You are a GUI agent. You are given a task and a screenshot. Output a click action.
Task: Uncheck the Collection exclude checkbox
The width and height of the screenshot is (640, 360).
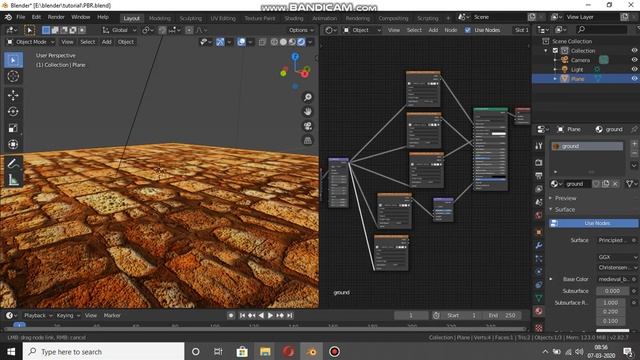click(x=555, y=51)
